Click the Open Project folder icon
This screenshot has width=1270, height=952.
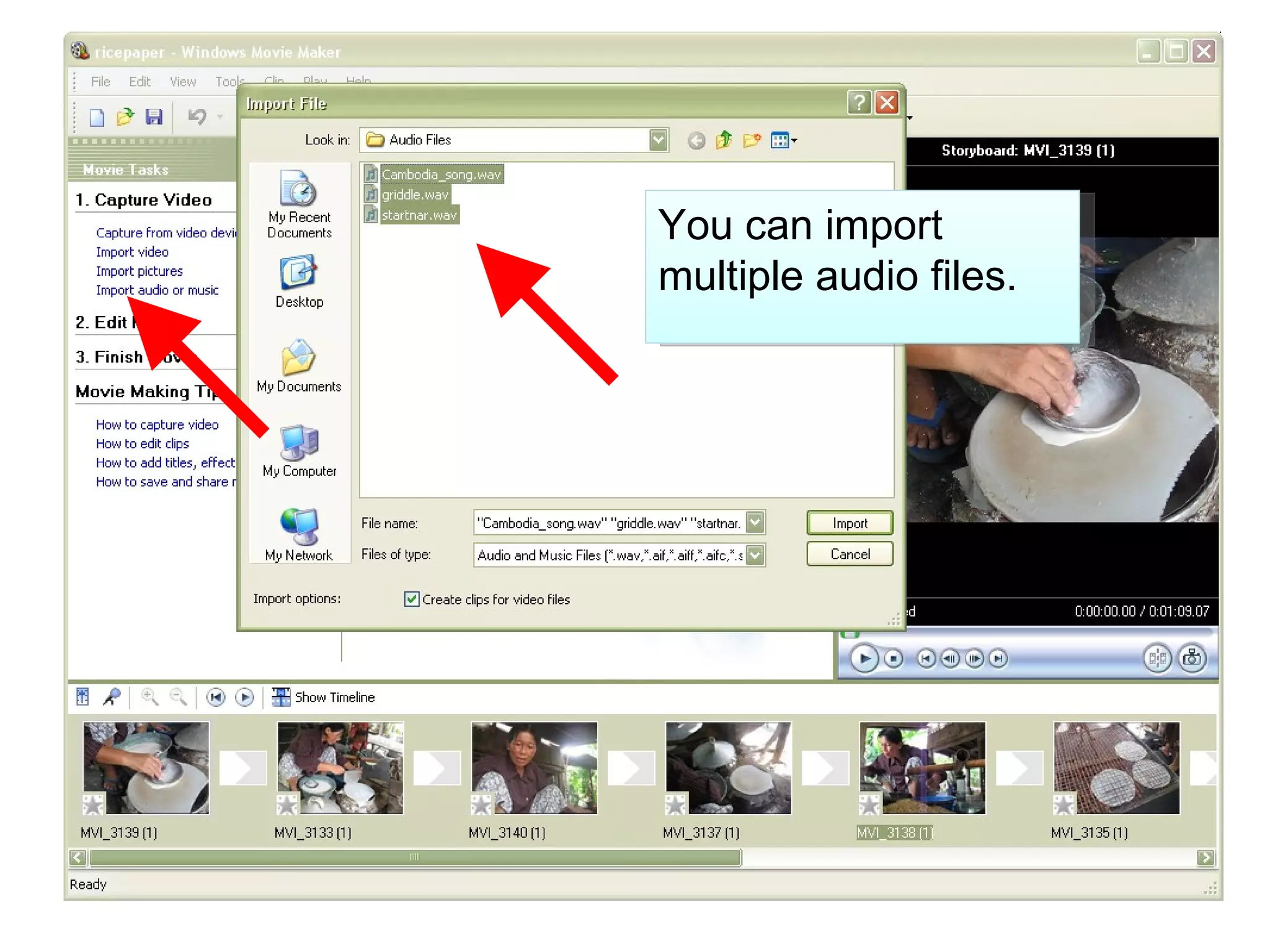[125, 117]
